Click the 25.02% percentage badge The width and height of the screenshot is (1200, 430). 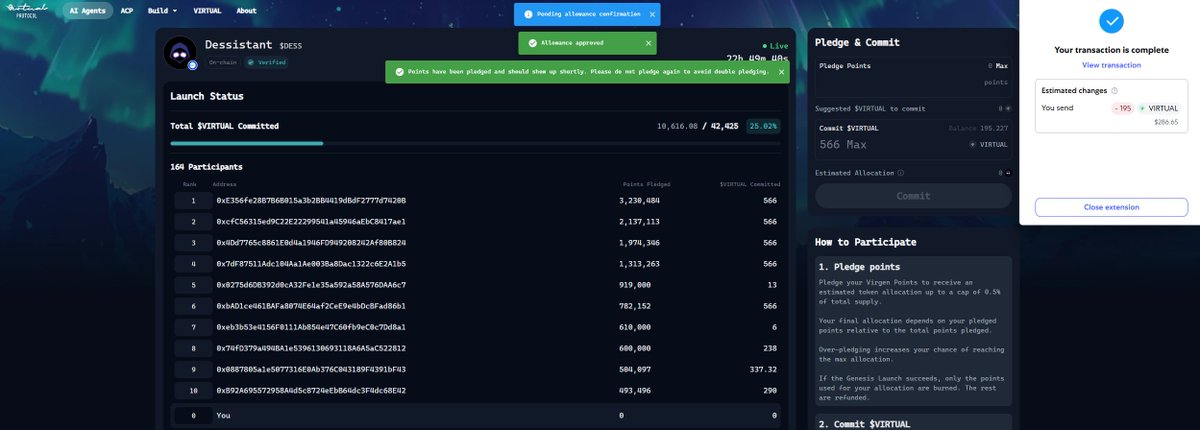point(764,126)
